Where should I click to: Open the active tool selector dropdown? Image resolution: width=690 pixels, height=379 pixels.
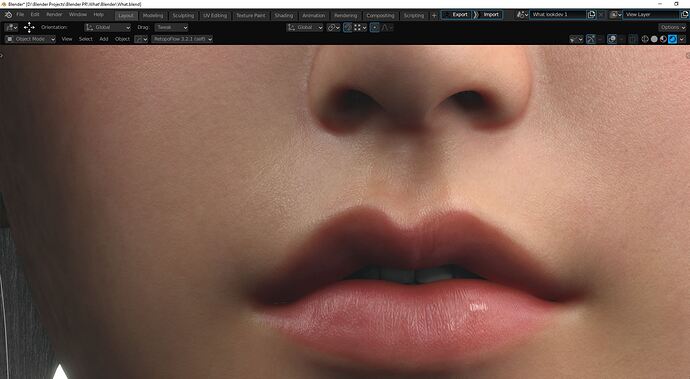[11, 27]
